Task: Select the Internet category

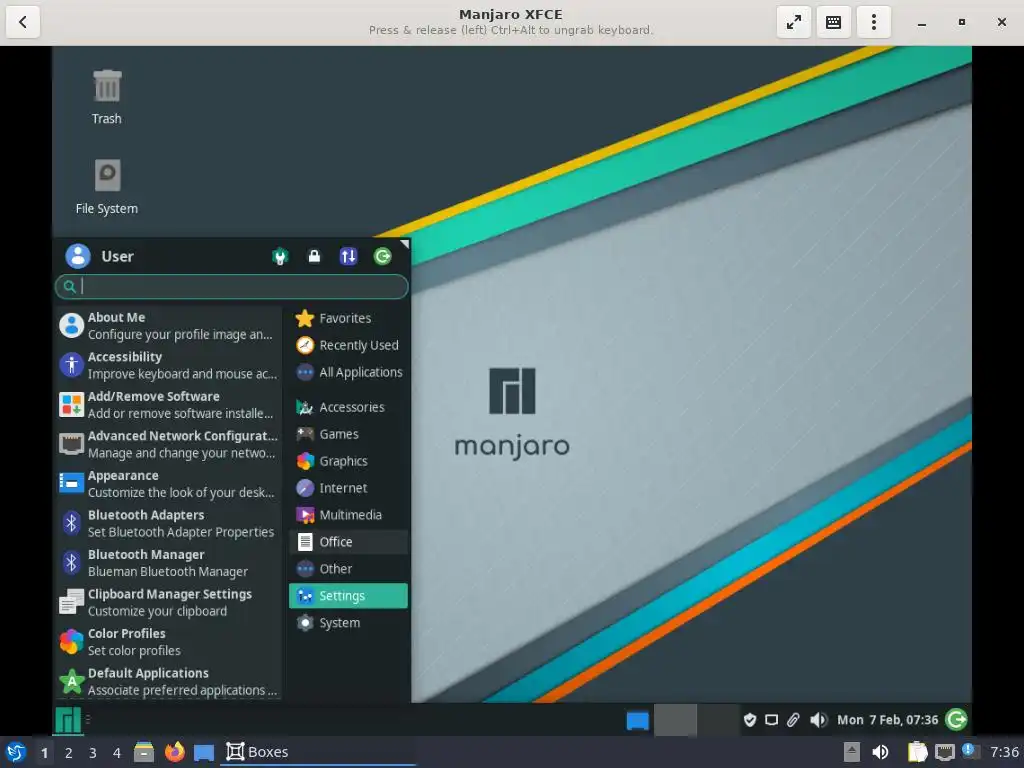Action: pos(348,488)
